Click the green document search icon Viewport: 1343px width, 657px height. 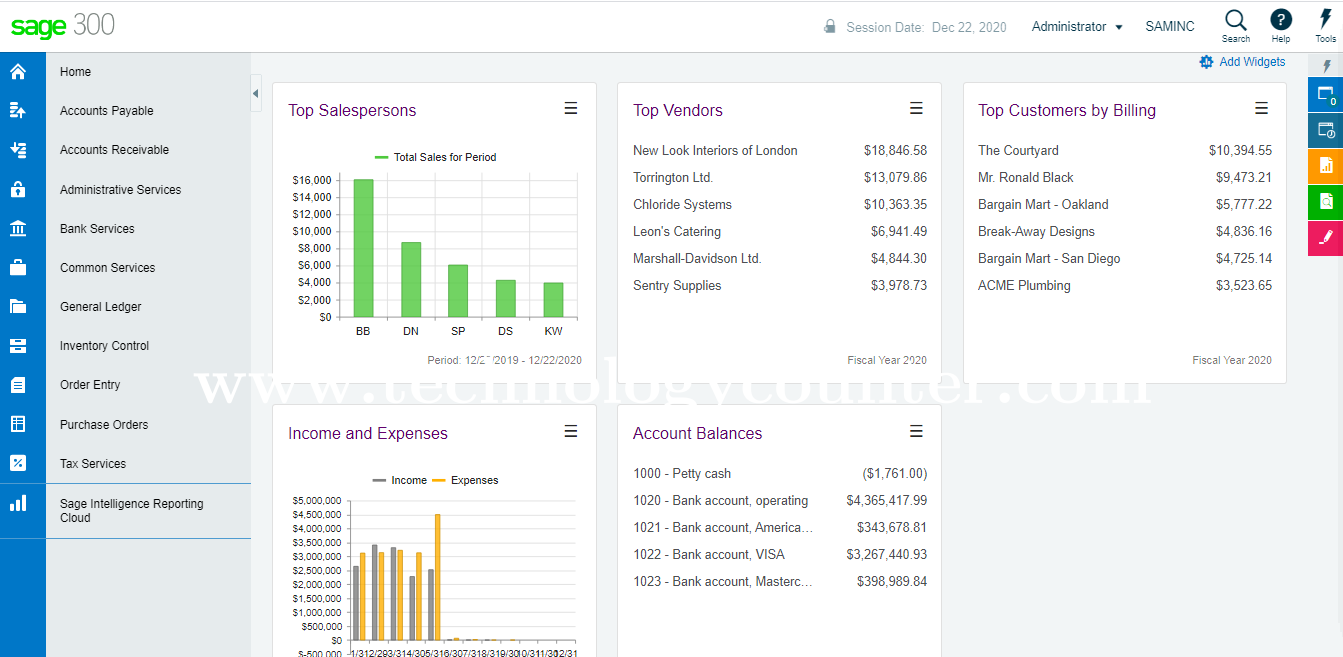[1326, 202]
